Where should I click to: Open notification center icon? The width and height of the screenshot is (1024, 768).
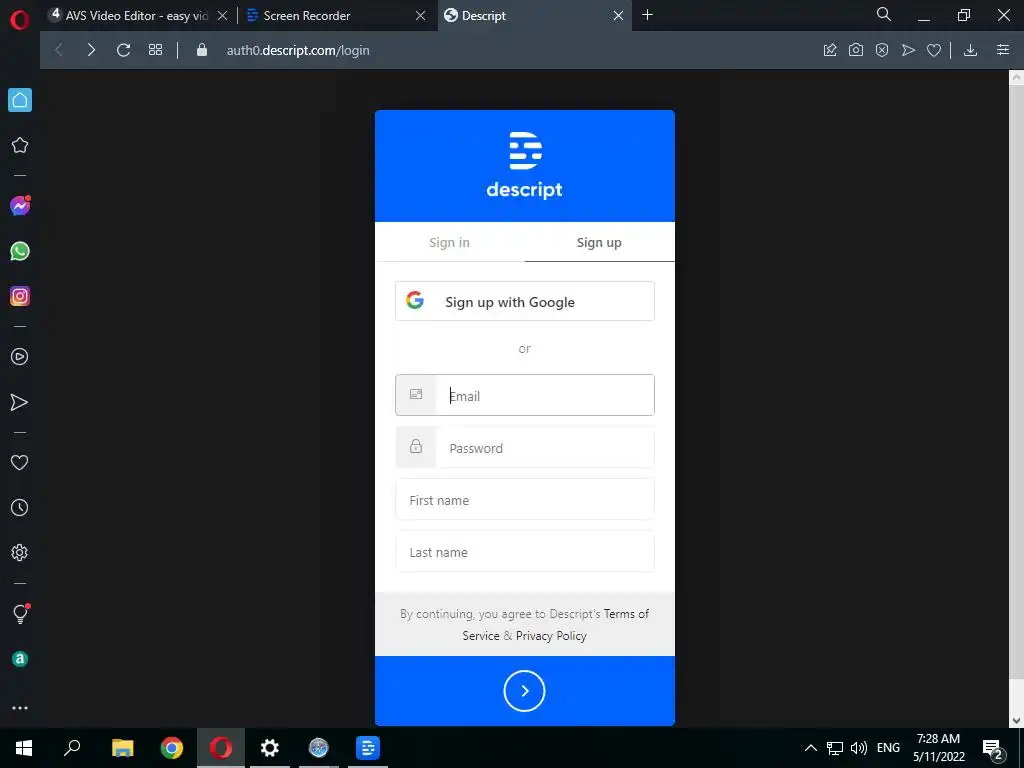993,749
